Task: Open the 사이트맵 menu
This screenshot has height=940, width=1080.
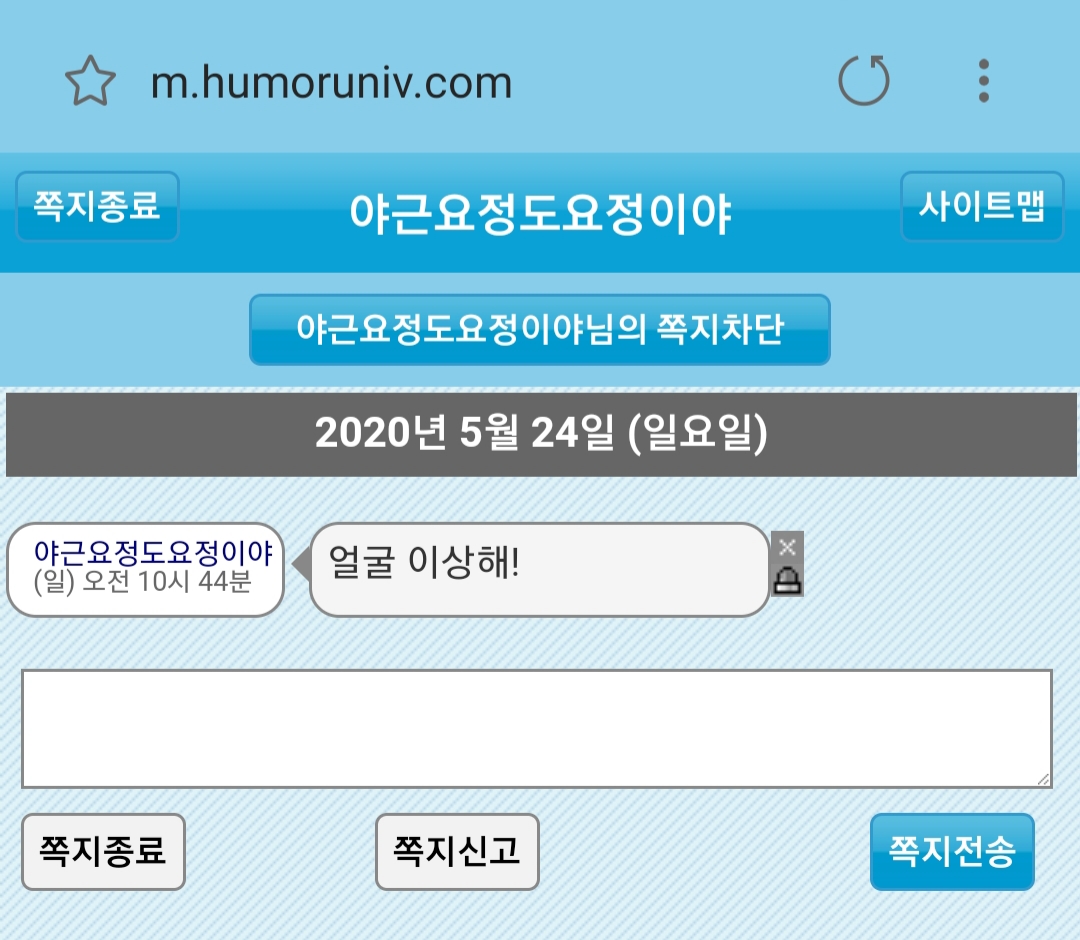Action: coord(982,206)
